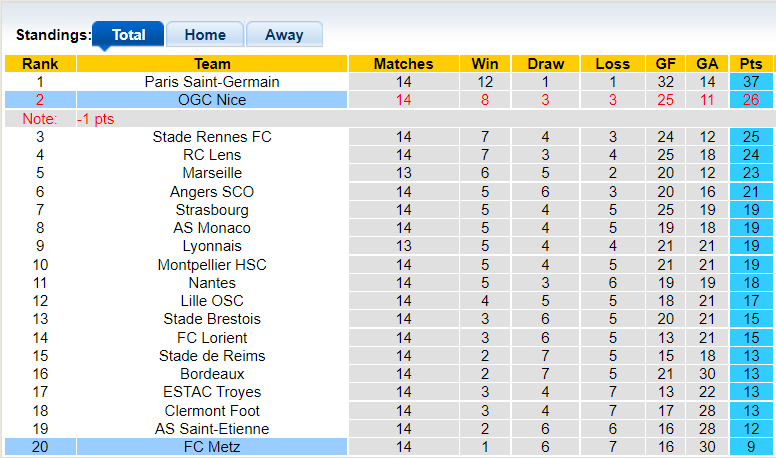776x458 pixels.
Task: Click the Paris Saint-Germain team name
Action: tap(212, 82)
